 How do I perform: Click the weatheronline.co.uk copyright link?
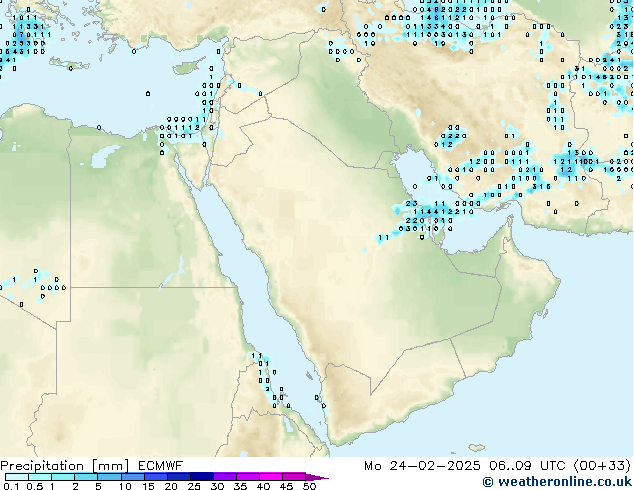tap(557, 482)
